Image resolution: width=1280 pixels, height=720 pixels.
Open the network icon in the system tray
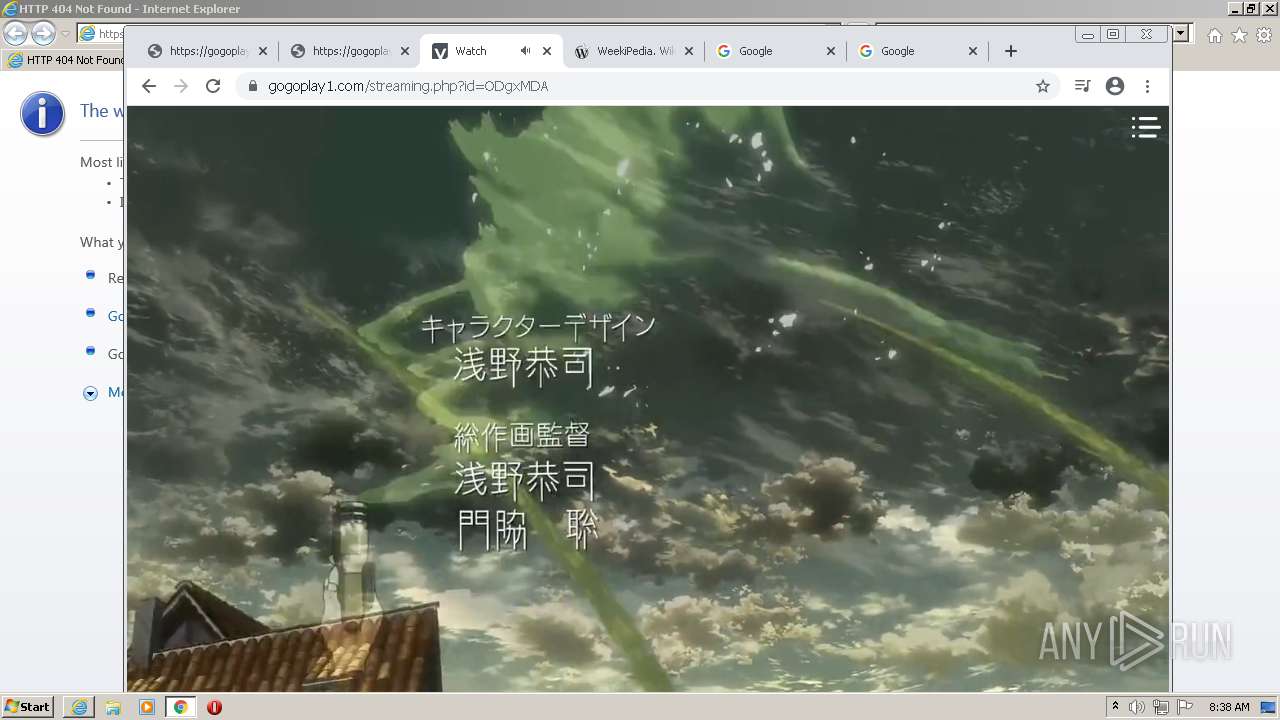pos(1161,707)
